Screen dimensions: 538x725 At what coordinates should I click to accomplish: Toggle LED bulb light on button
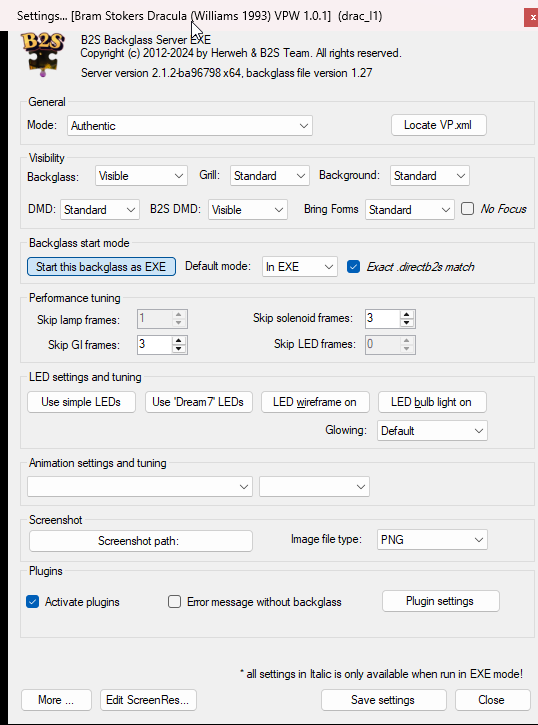coord(432,402)
